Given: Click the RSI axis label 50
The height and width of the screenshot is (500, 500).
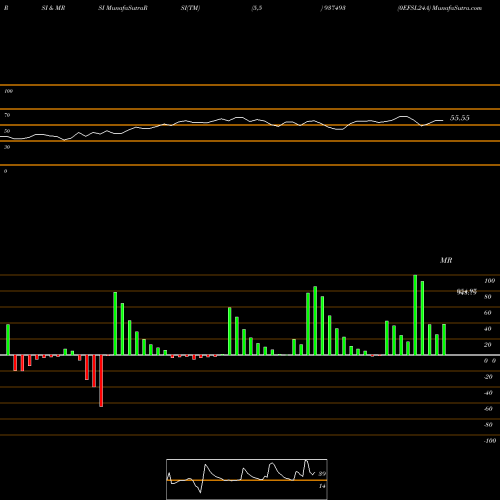Looking at the screenshot, I should coord(7,131).
